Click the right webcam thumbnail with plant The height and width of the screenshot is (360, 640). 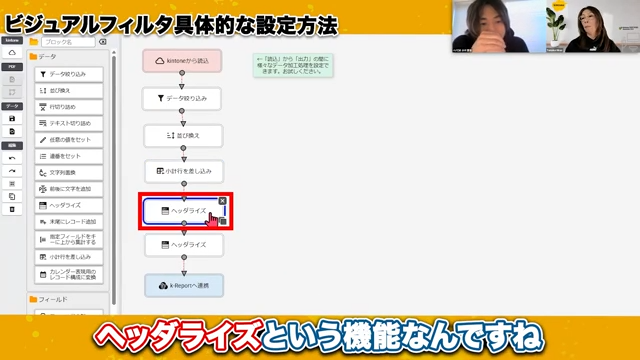tap(593, 26)
